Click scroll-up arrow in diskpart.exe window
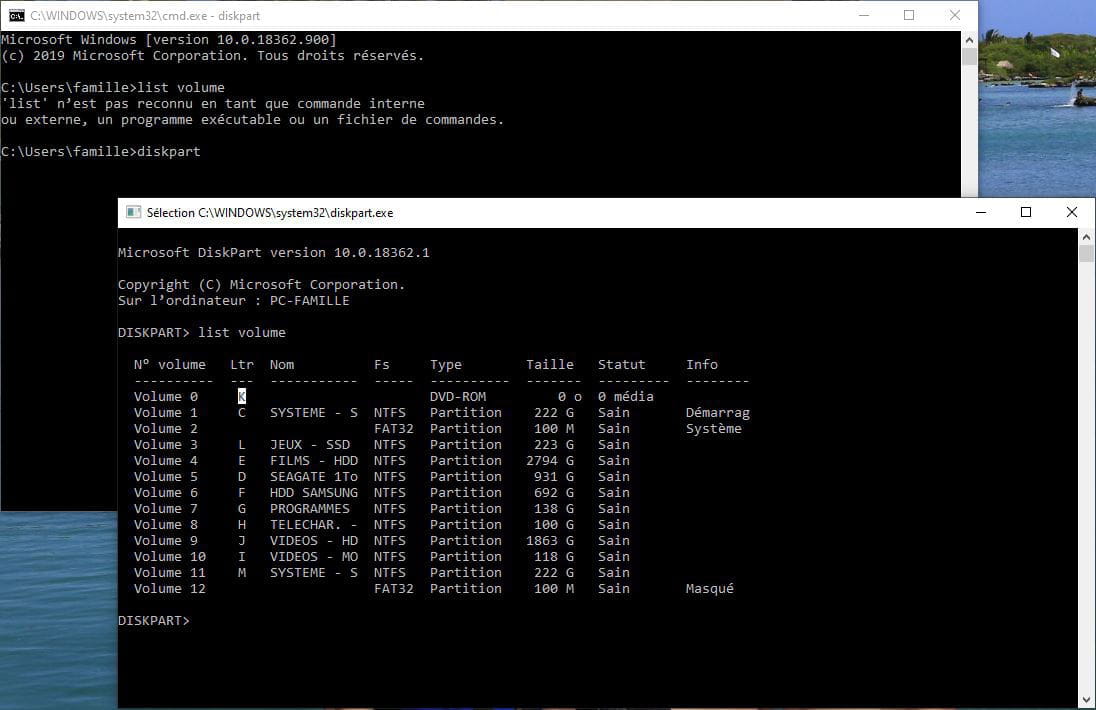 pyautogui.click(x=1086, y=237)
